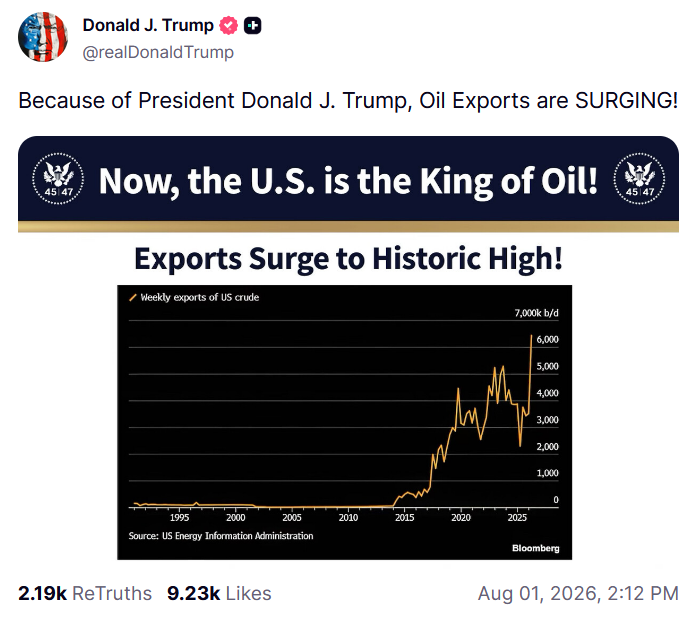The image size is (693, 619).
Task: Click the 'Exports Surge to Historic High!' heading
Action: pyautogui.click(x=348, y=258)
